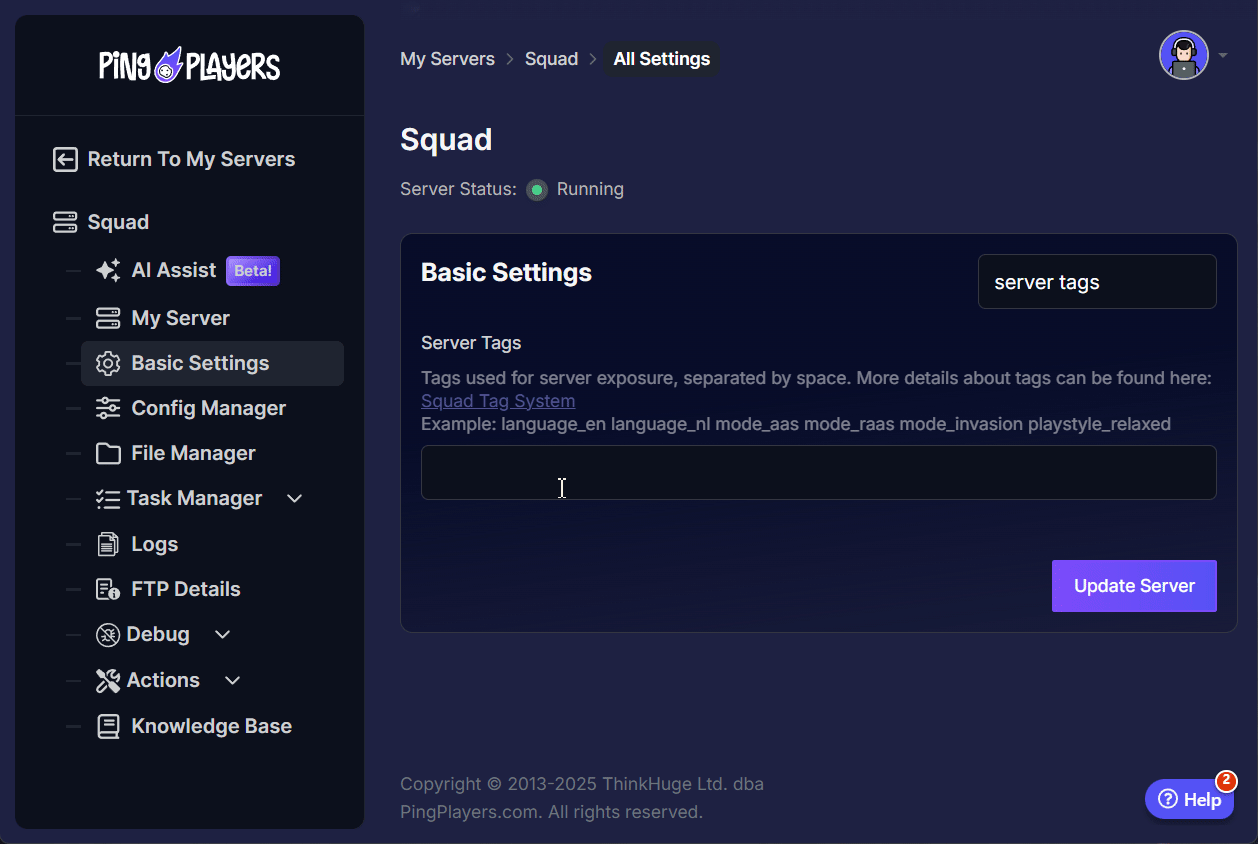Open the Help chat button
Image resolution: width=1258 pixels, height=844 pixels.
1190,799
